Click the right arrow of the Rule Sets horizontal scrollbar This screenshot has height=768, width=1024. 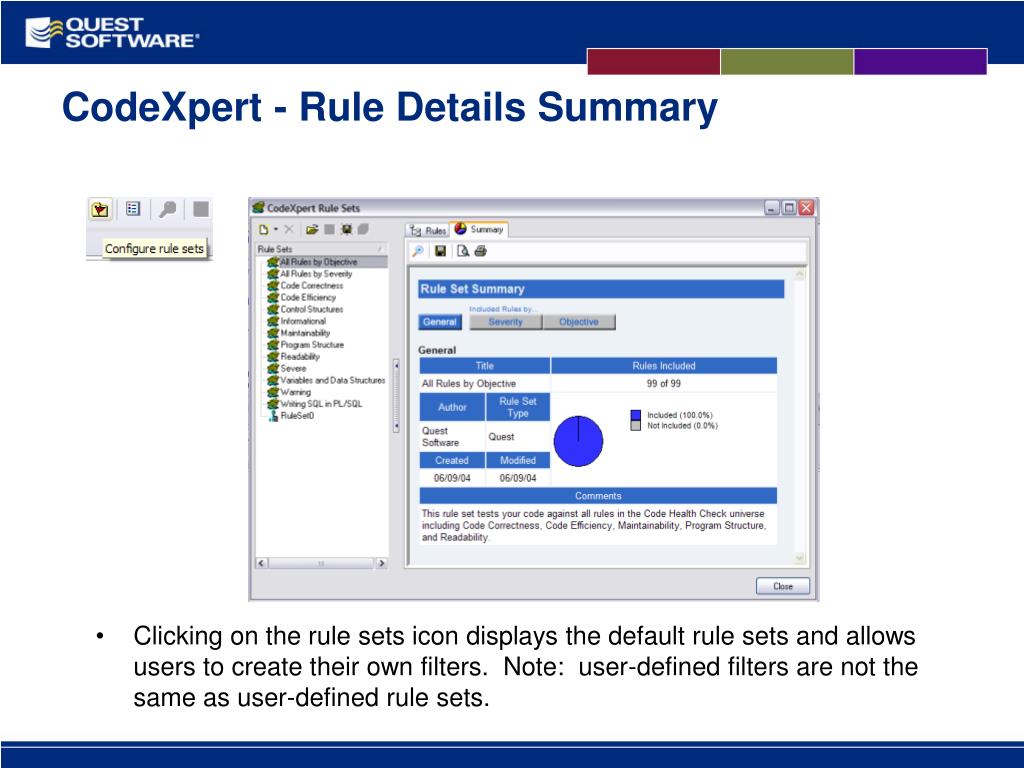point(382,563)
